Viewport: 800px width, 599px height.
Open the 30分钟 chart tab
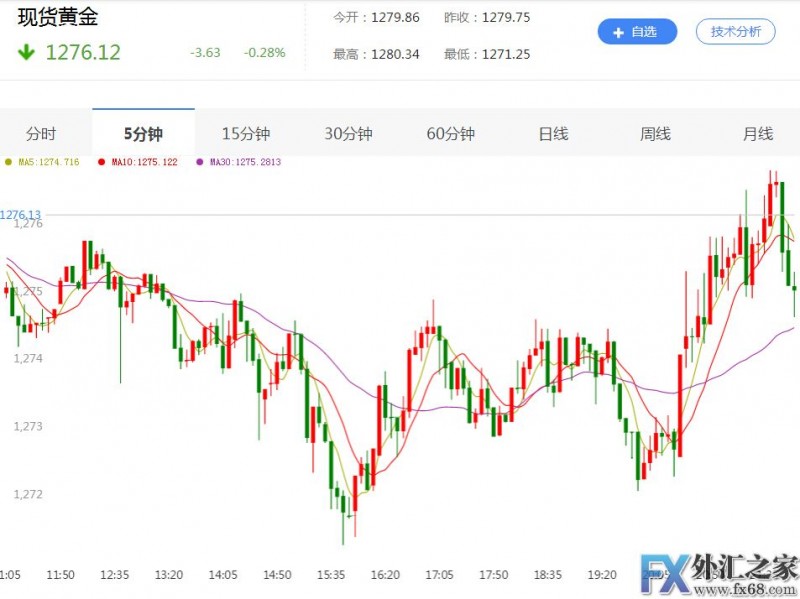tap(348, 134)
